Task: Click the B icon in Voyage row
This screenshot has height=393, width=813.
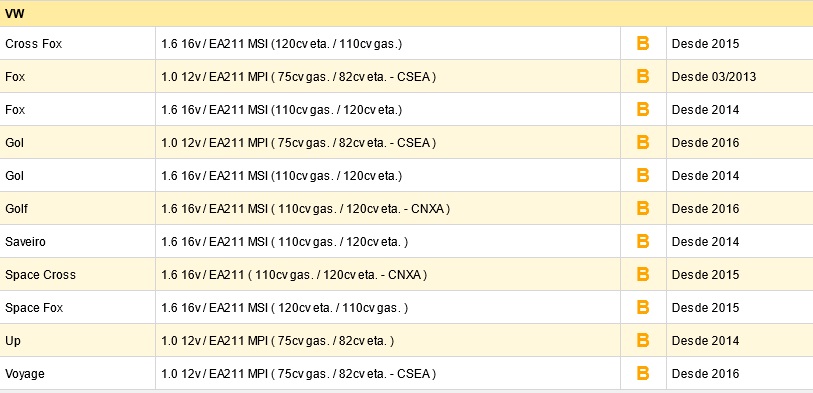Action: [x=642, y=373]
